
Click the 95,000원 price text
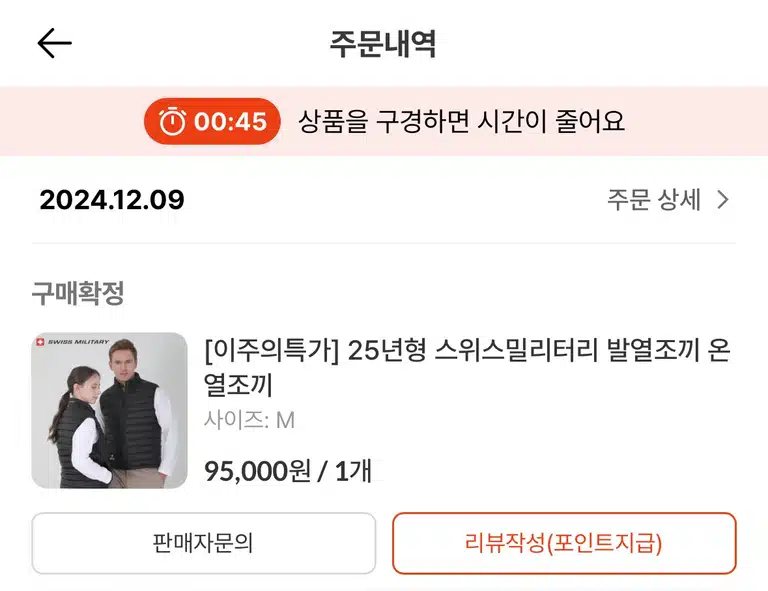(258, 471)
